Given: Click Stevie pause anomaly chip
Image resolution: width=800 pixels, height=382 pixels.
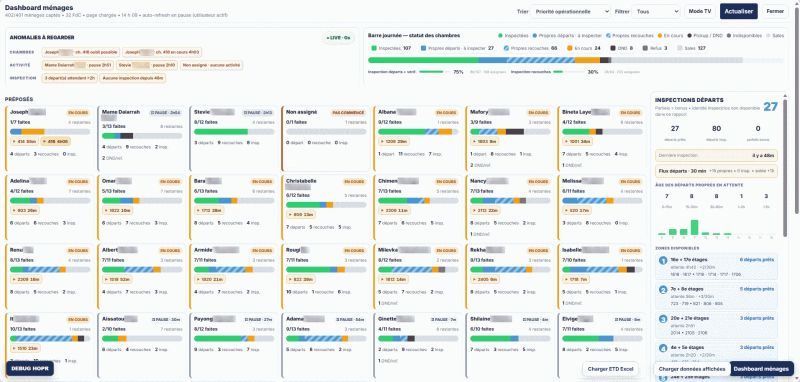Looking at the screenshot, I should 147,65.
